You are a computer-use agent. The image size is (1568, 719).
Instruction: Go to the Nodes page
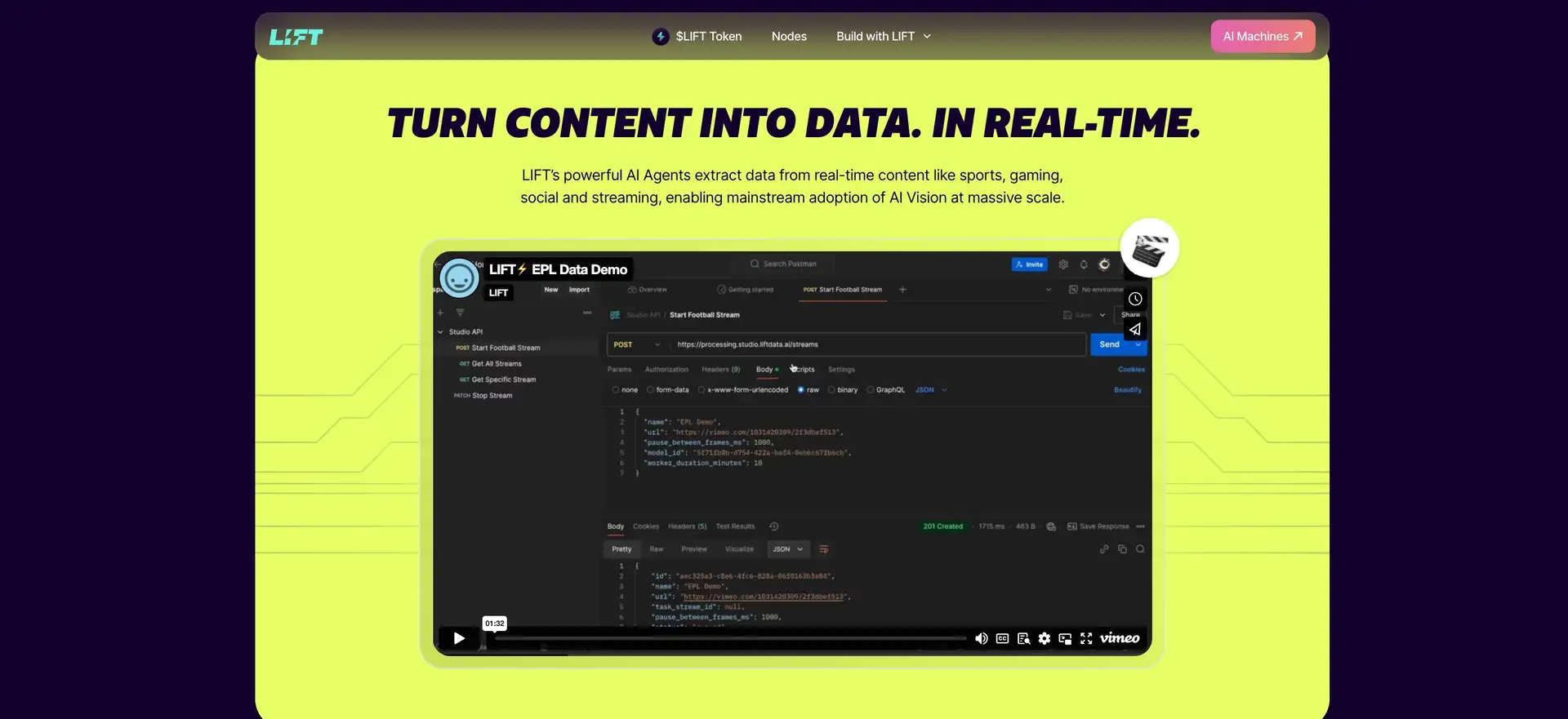click(x=789, y=37)
